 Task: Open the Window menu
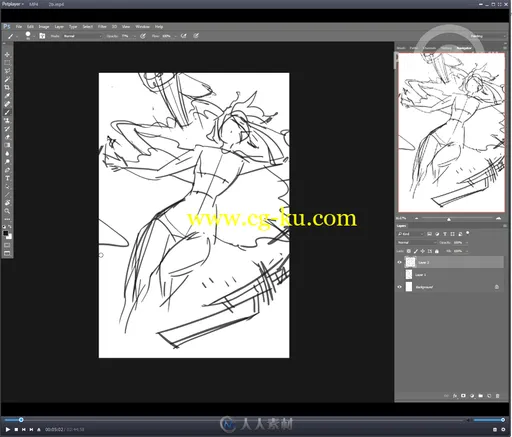tap(142, 27)
